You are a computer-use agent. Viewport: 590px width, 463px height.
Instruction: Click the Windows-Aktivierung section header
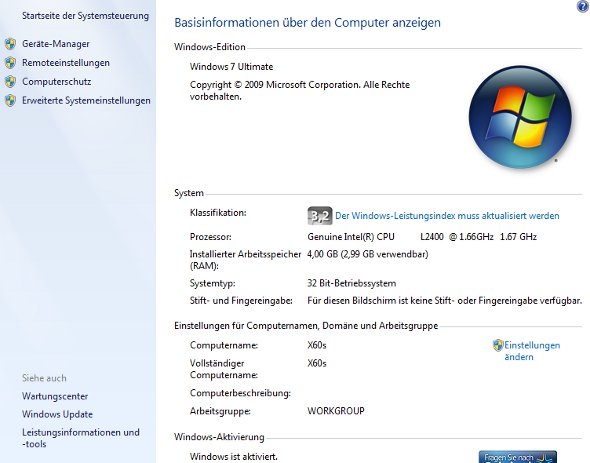(219, 437)
